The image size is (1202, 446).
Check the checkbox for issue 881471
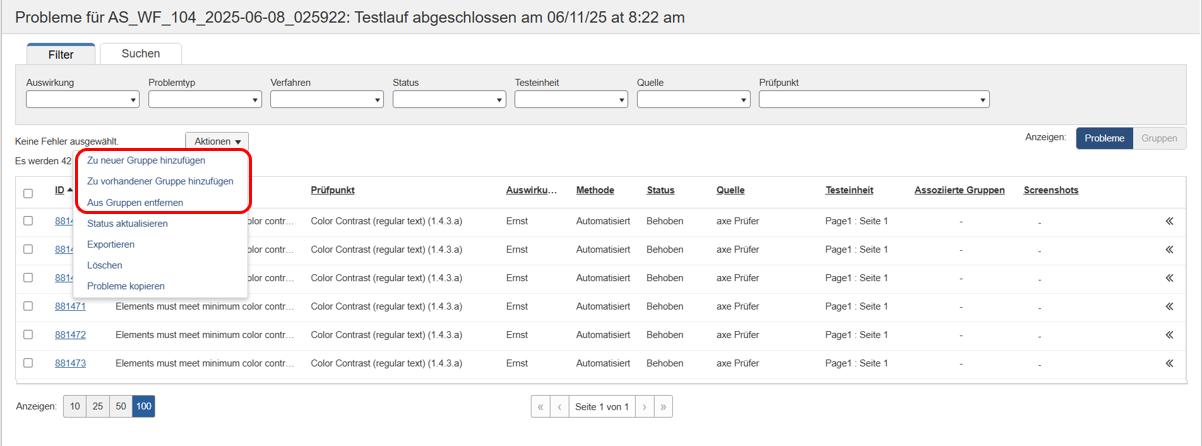[28, 306]
